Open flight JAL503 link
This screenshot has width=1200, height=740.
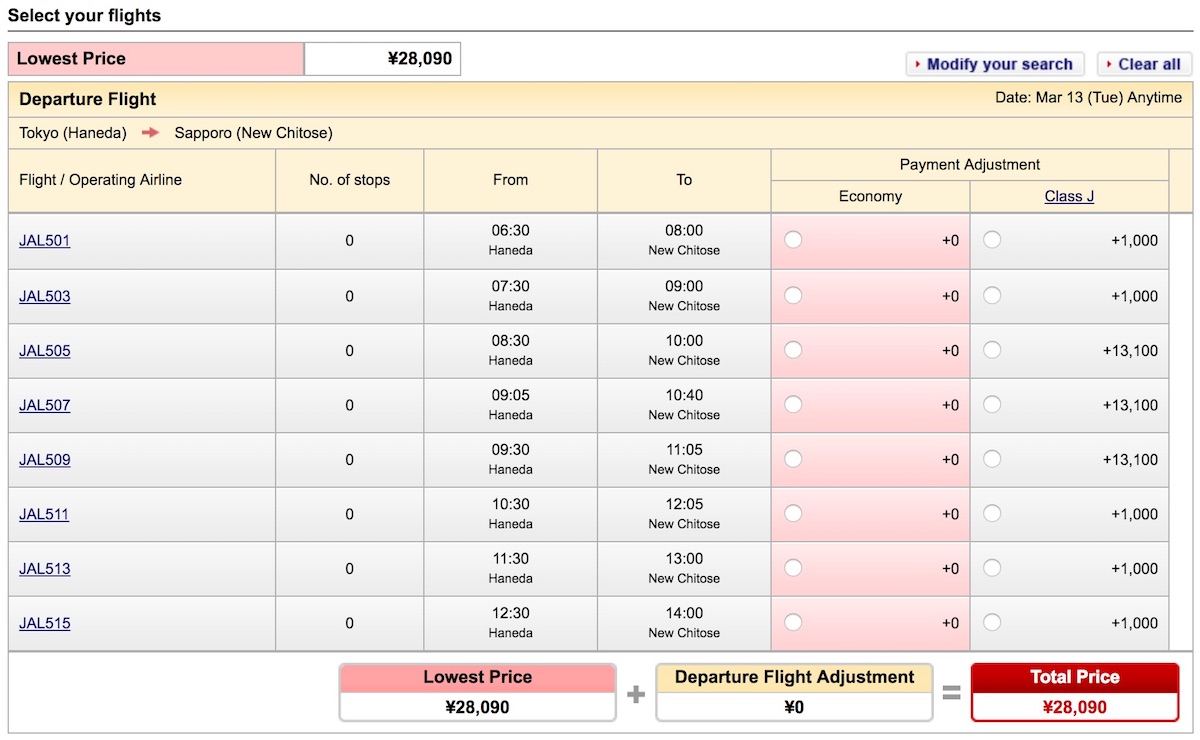[x=45, y=297]
